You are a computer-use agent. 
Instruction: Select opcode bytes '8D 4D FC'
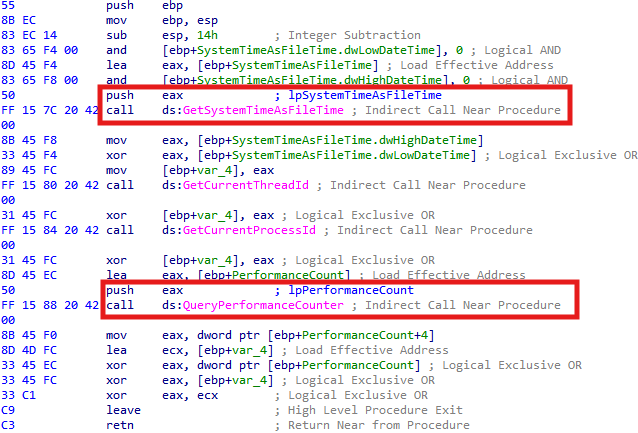29,350
